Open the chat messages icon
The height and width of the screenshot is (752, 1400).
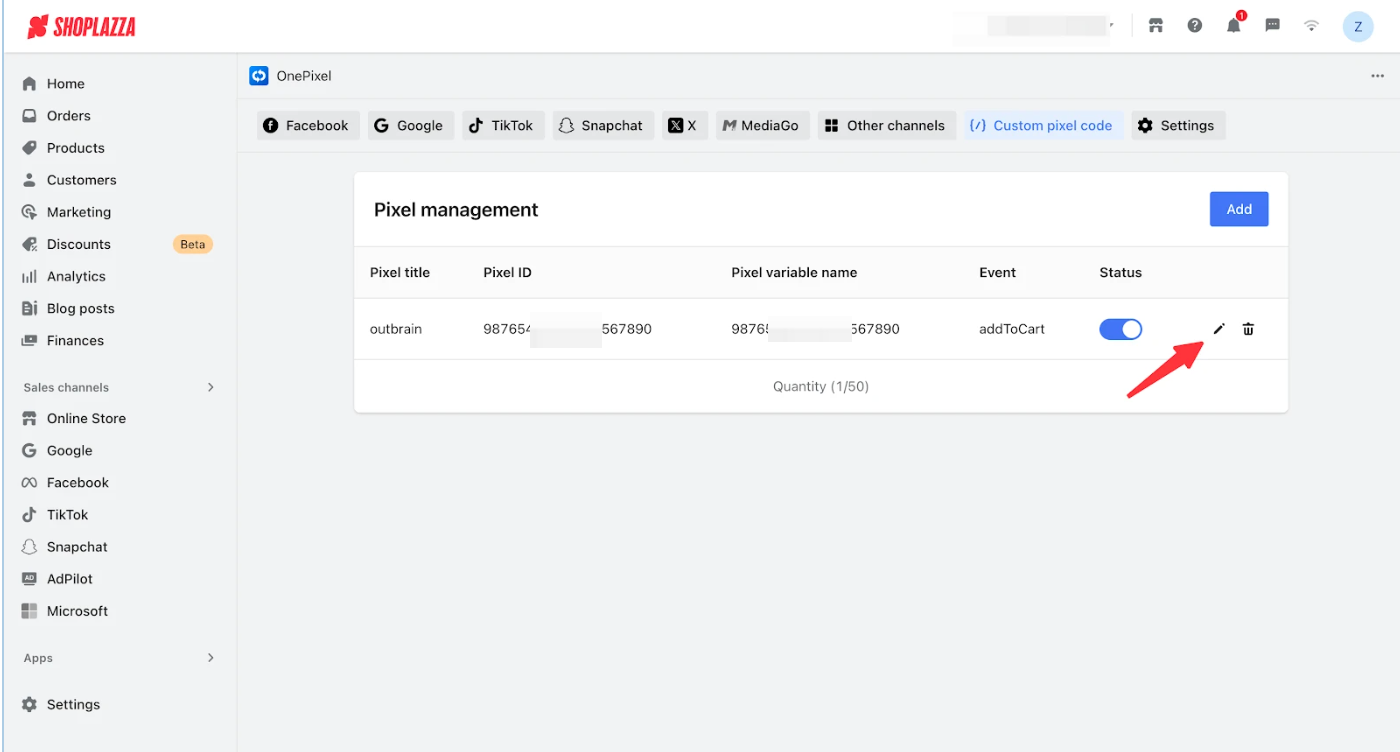coord(1272,26)
